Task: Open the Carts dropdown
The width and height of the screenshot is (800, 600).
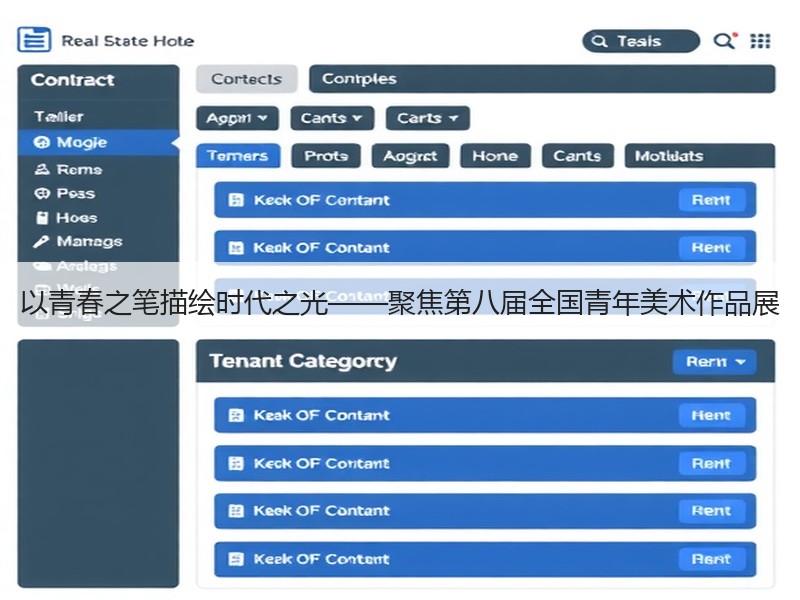Action: click(x=428, y=118)
